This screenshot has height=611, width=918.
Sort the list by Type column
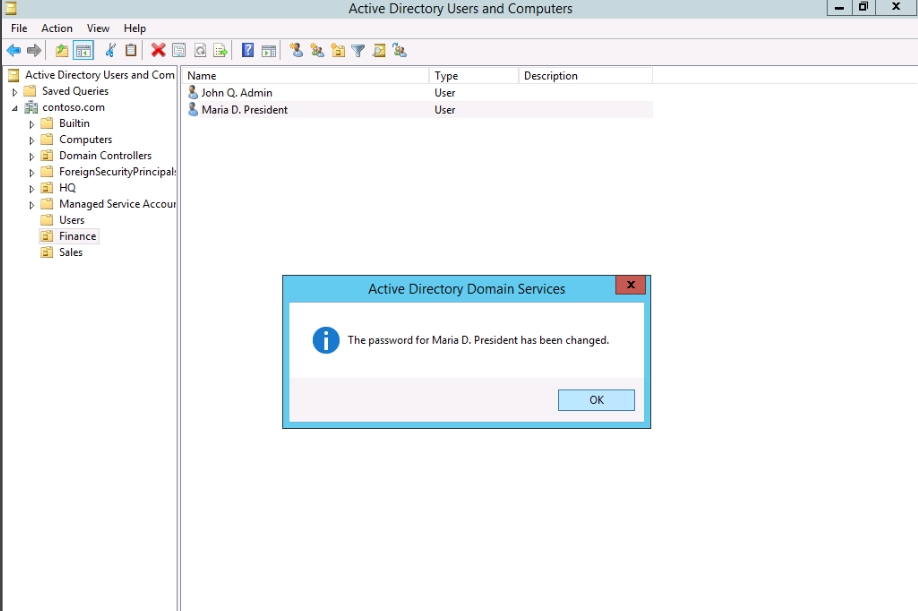(x=447, y=76)
